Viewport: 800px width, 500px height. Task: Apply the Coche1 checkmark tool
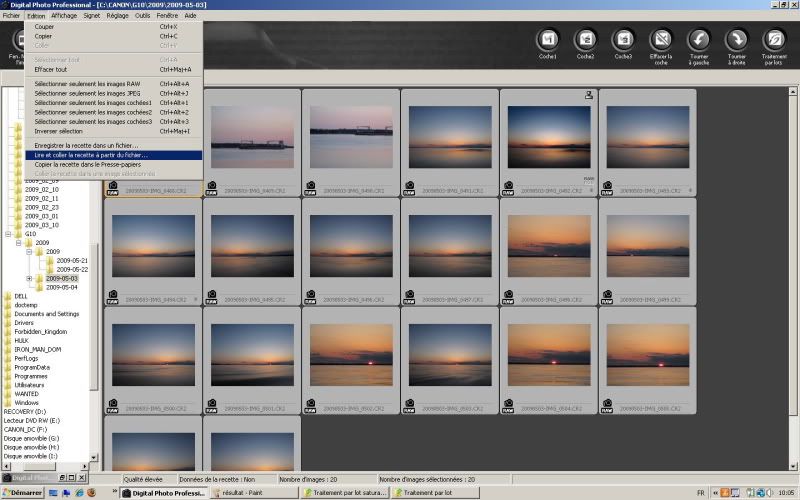point(547,40)
